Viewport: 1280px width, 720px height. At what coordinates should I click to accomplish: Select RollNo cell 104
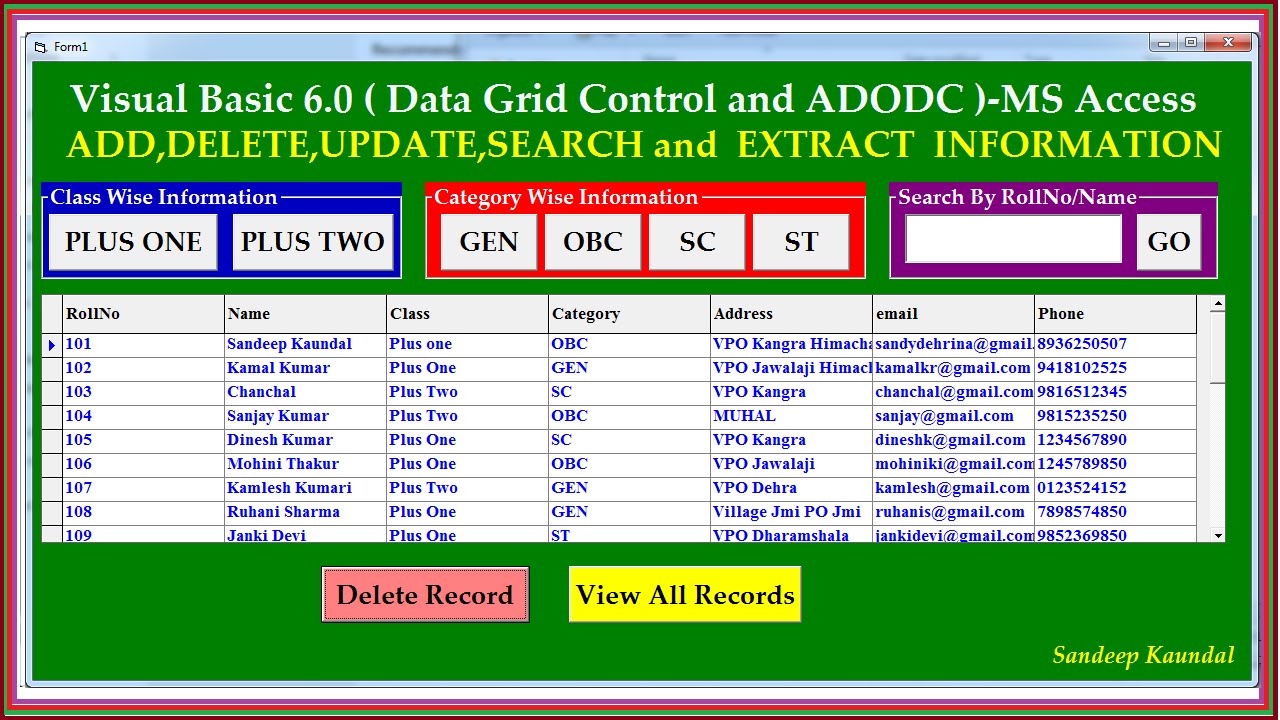tap(143, 416)
